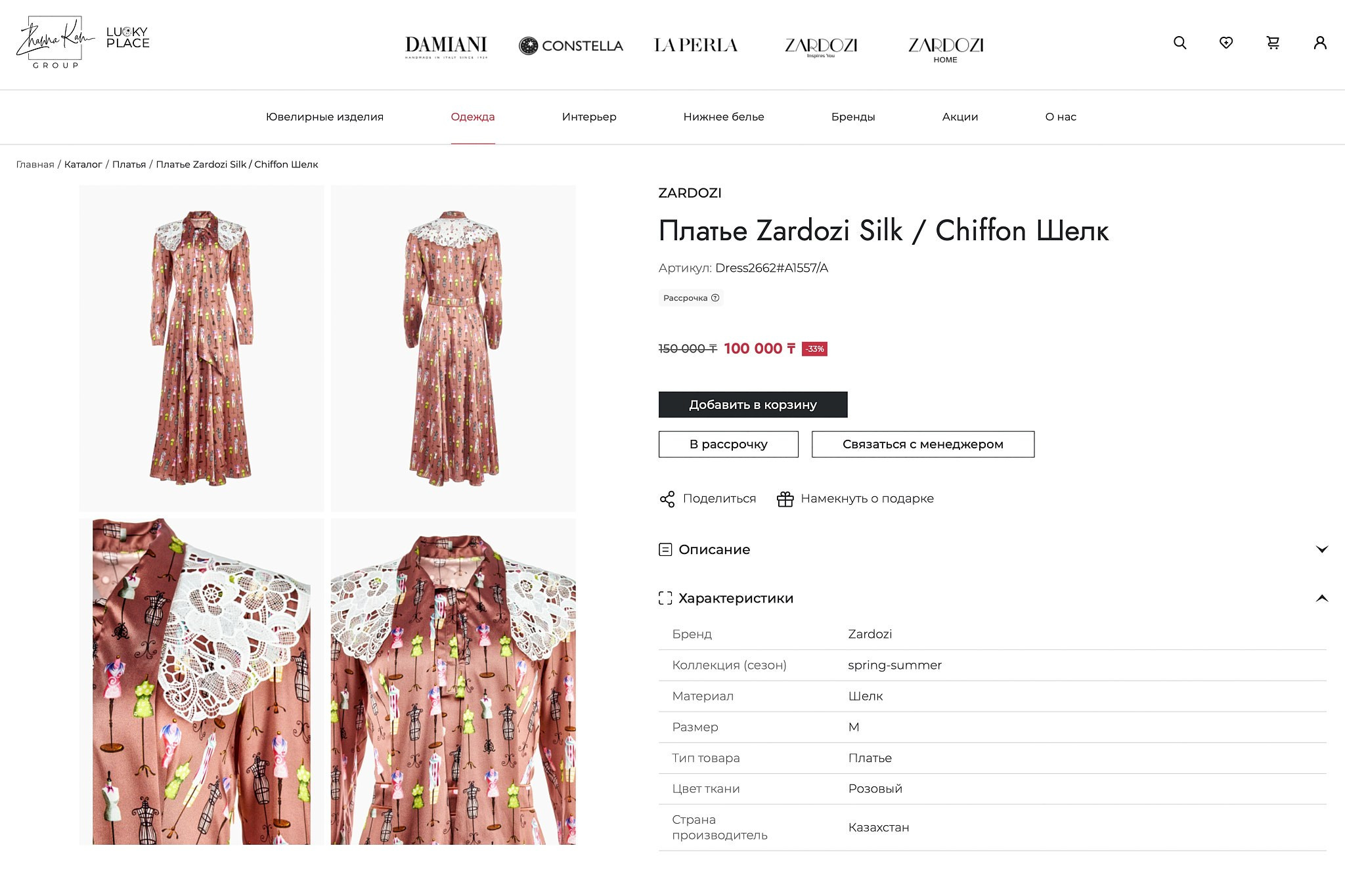1345x896 pixels.
Task: Click the document icon next to Описание
Action: (x=665, y=549)
